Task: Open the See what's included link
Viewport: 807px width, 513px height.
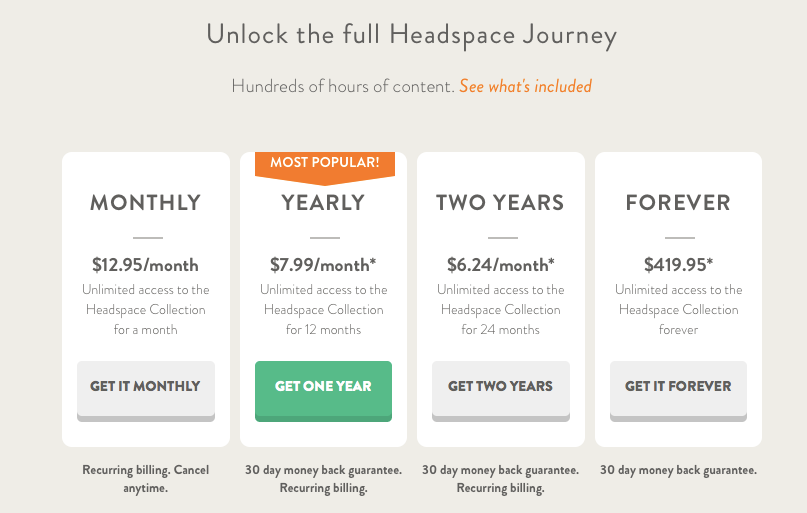Action: pos(525,86)
